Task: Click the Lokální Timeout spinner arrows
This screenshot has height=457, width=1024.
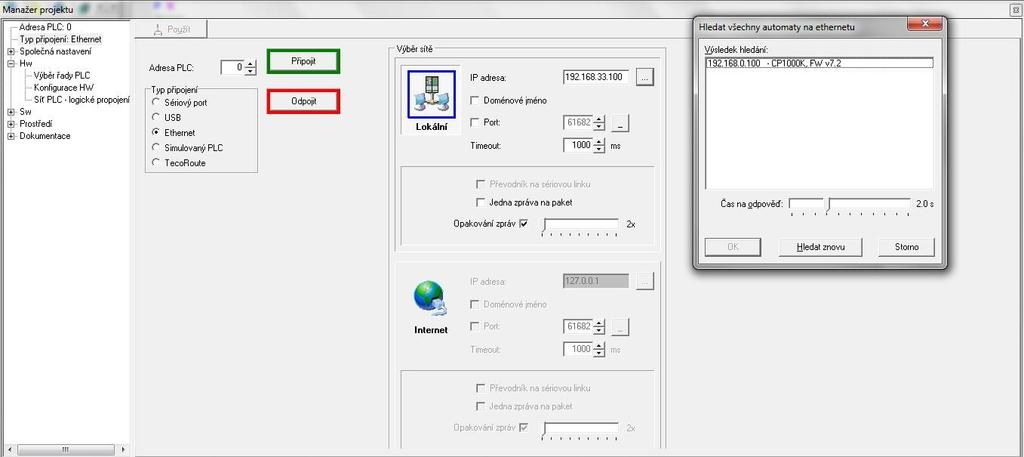Action: pyautogui.click(x=600, y=146)
